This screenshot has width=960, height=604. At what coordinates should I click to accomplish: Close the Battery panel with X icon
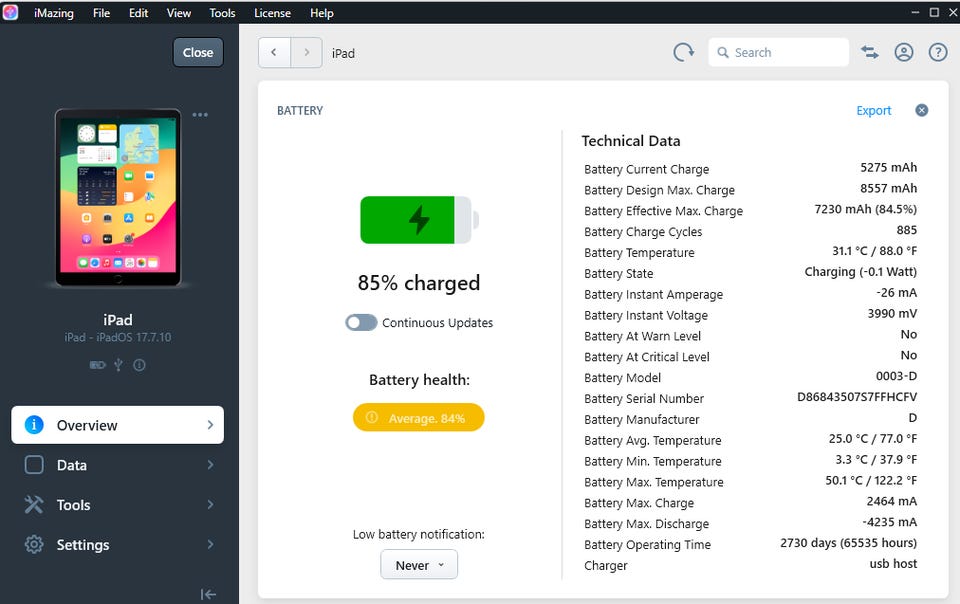coord(921,110)
